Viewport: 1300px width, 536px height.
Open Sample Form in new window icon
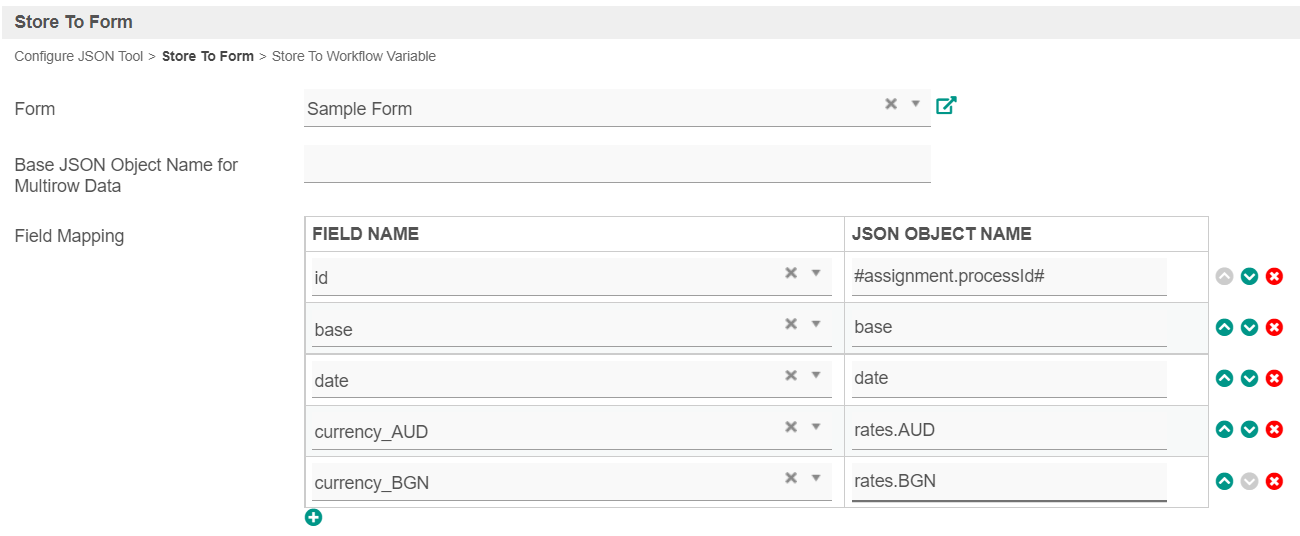point(946,105)
